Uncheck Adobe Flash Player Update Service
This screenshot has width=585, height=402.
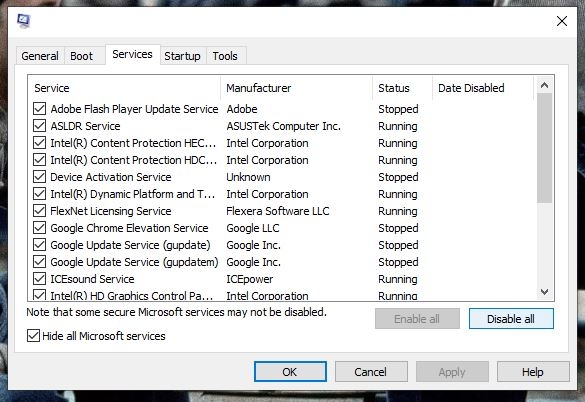pyautogui.click(x=40, y=109)
